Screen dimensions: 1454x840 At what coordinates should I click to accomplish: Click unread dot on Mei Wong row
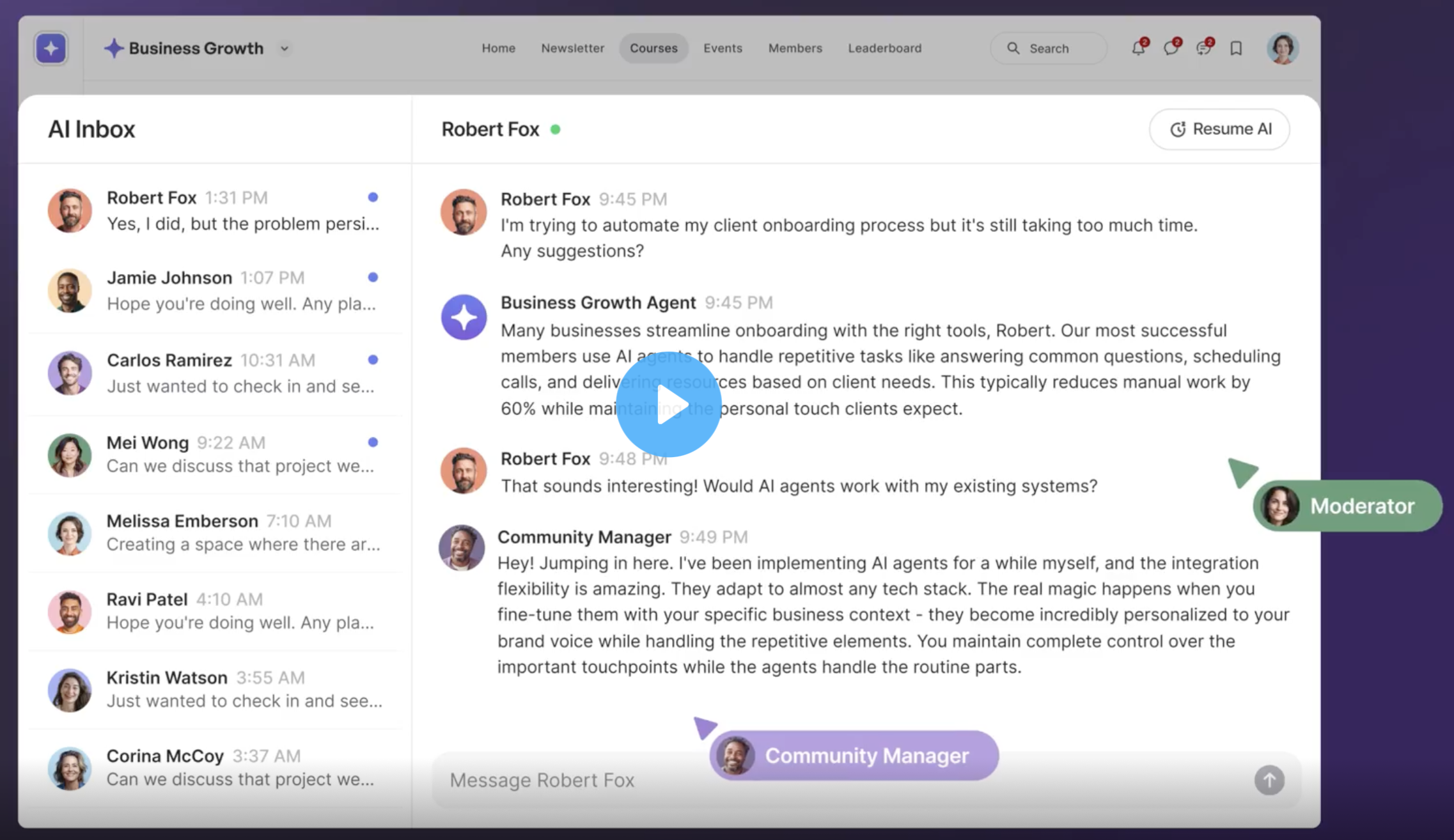click(373, 442)
